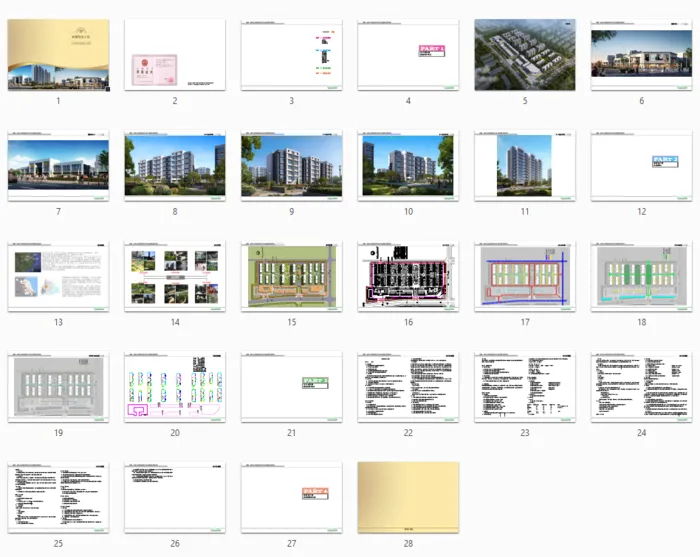Open slide 14 site photo grid
700x557 pixels.
pyautogui.click(x=175, y=276)
